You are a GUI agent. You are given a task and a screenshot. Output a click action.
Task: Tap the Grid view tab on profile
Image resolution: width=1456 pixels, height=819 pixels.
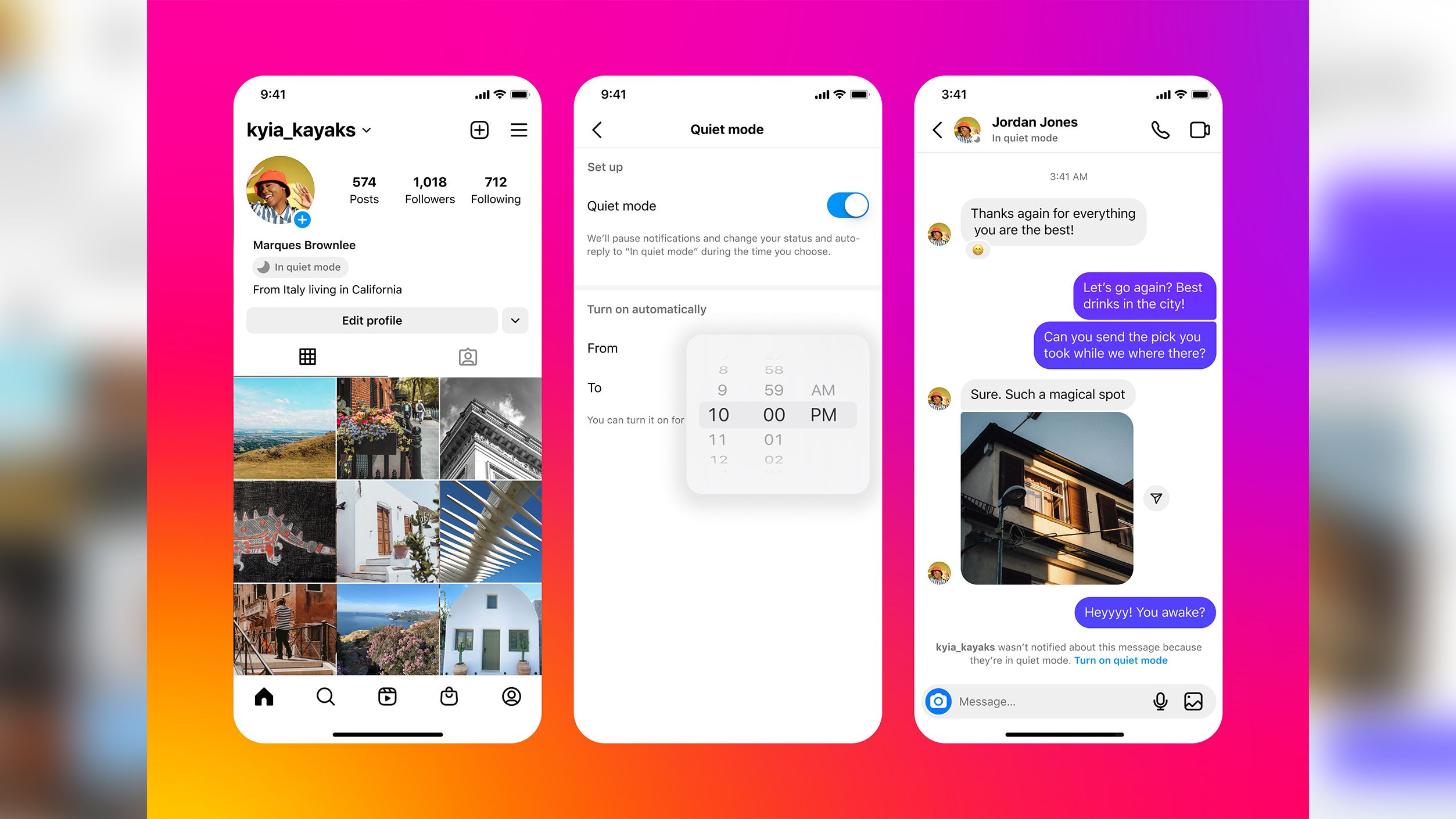pos(308,357)
